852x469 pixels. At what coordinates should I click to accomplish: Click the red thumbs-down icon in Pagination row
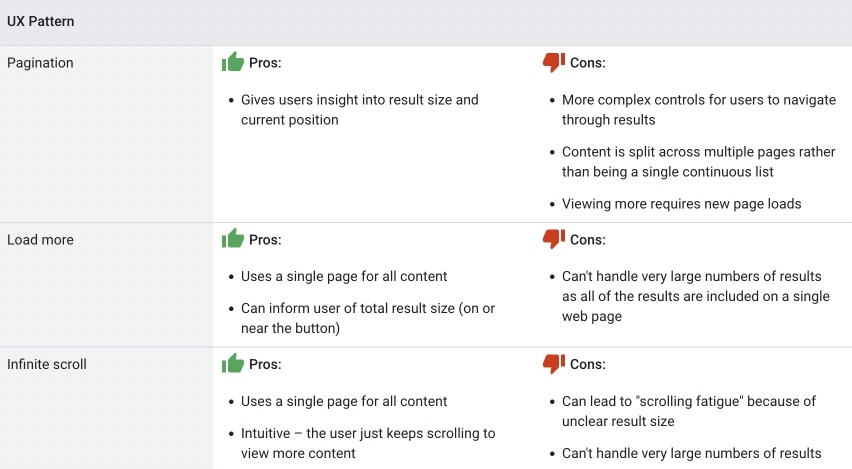(x=553, y=62)
